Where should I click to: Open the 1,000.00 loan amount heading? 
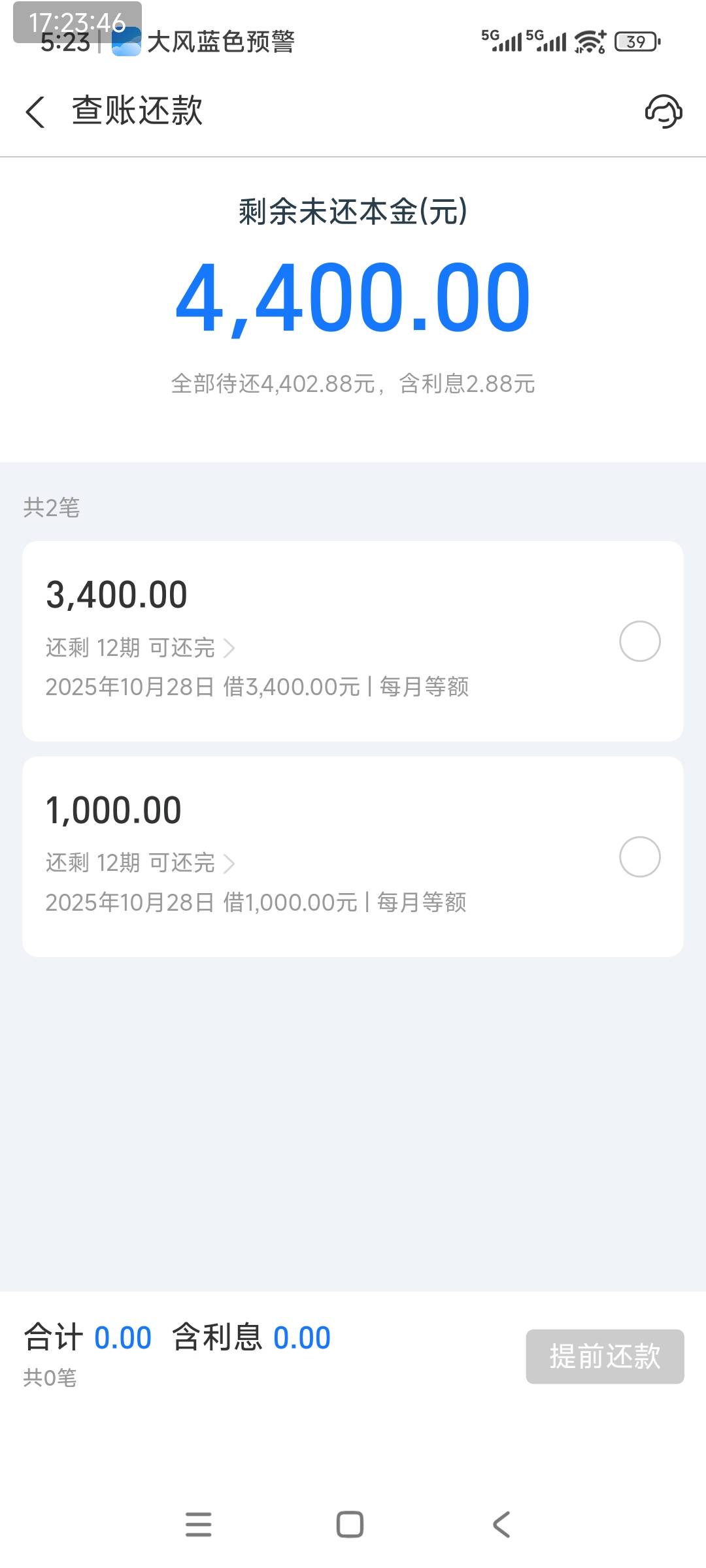[x=114, y=811]
